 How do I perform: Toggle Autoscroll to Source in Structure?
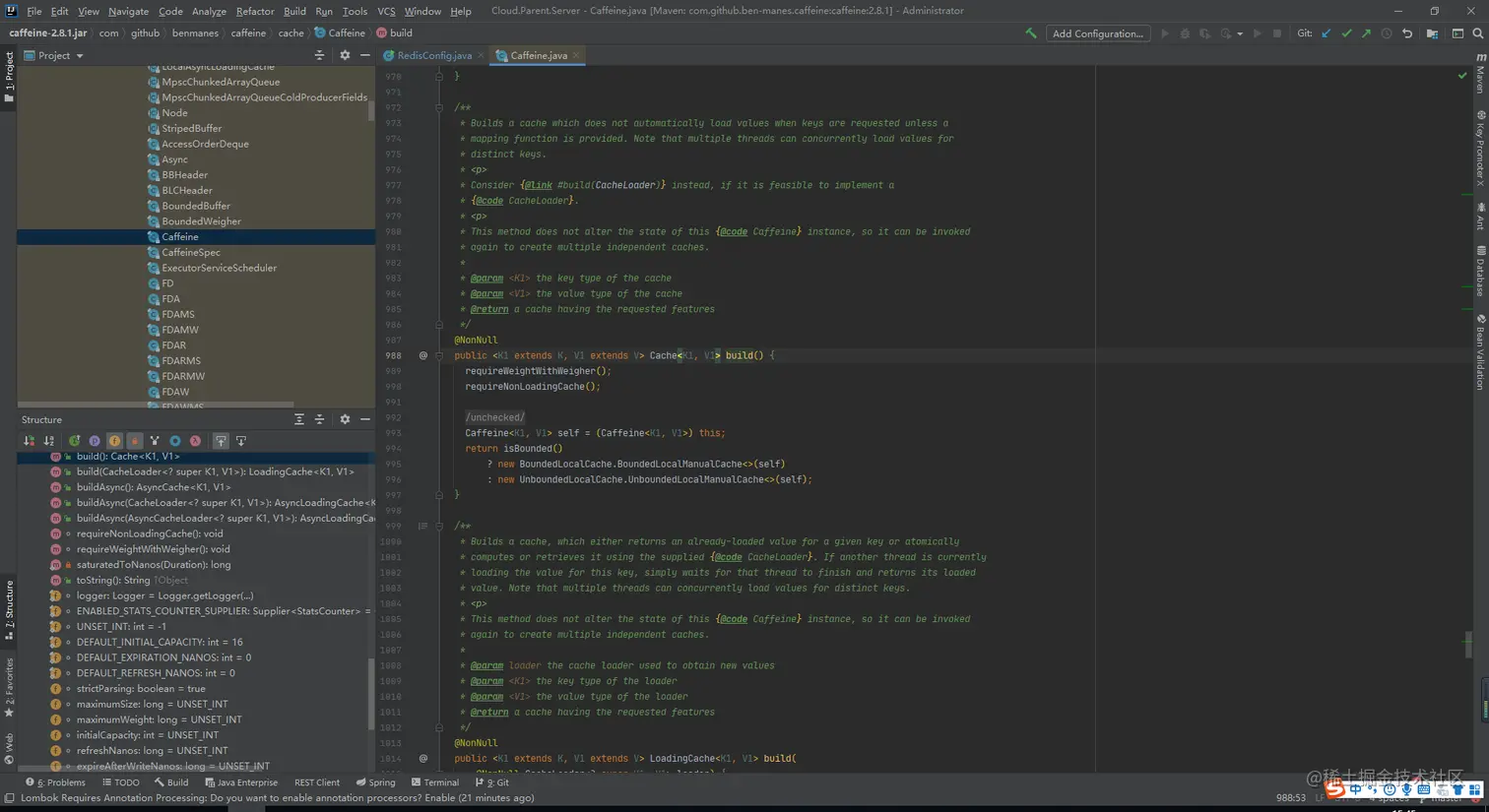tap(221, 441)
